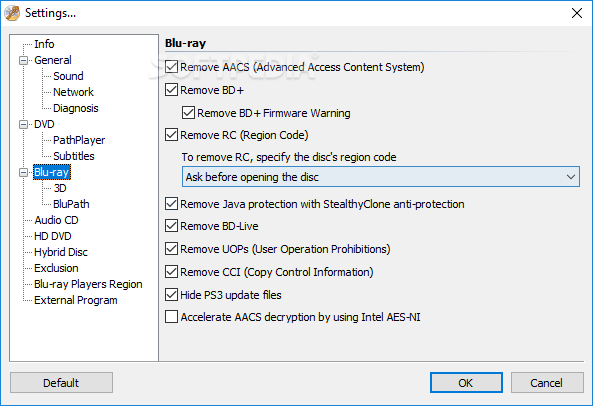Close the Settings dialog window
The width and height of the screenshot is (593, 406).
coord(577,13)
